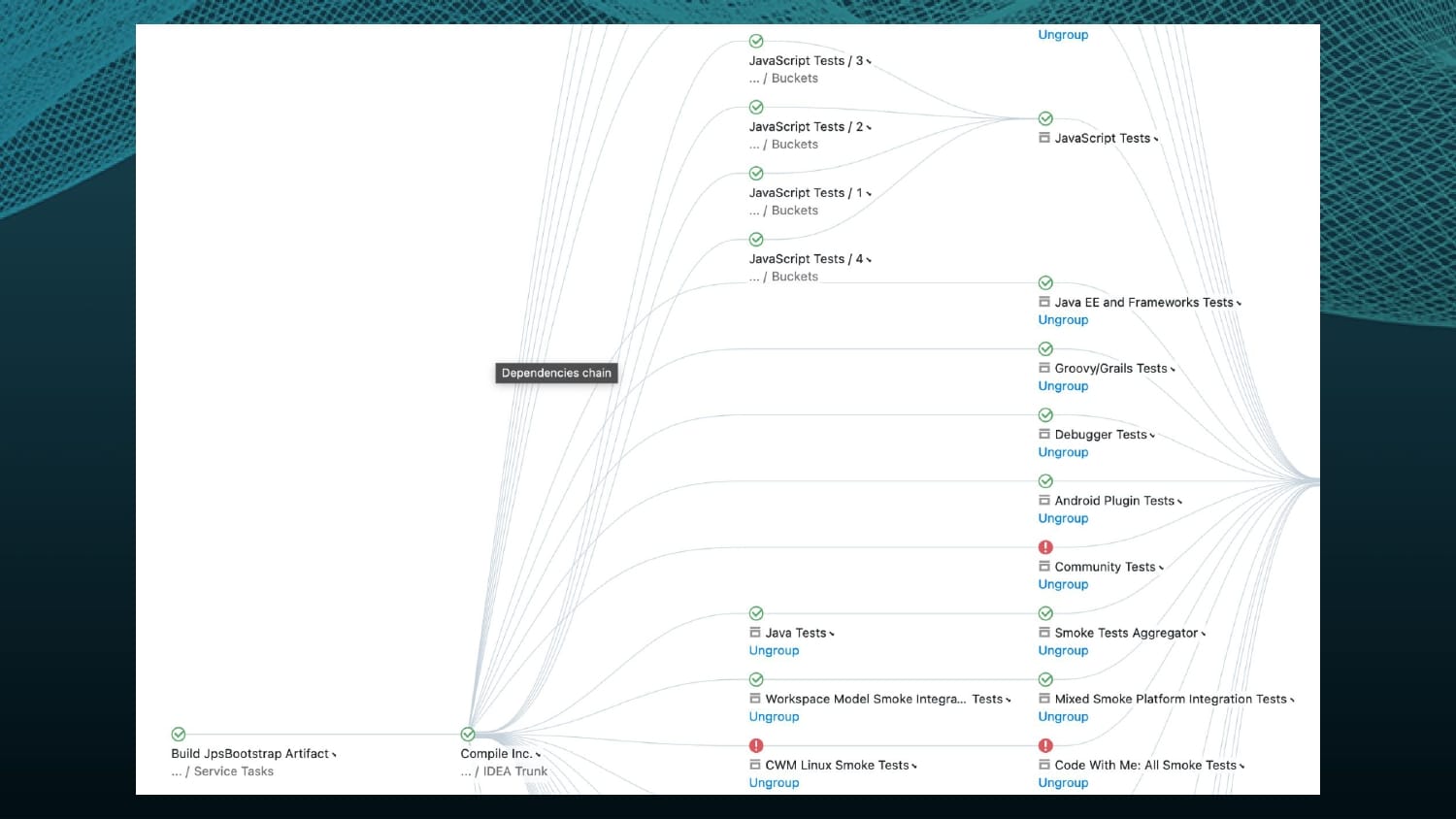Open dropdown arrow next to Community Tests

[x=1161, y=568]
